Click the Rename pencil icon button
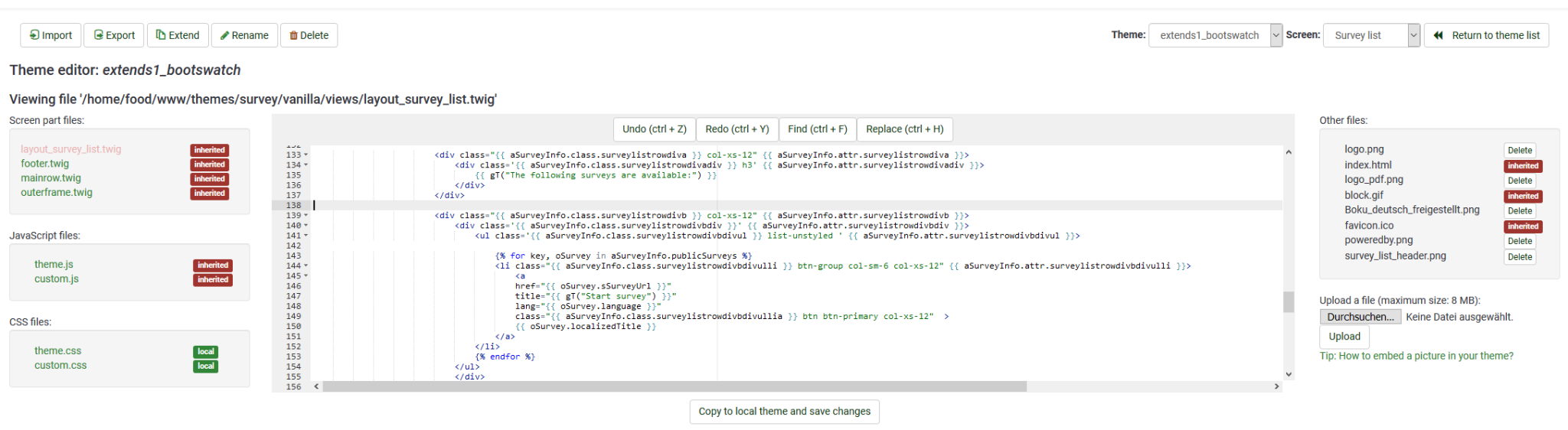The height and width of the screenshot is (430, 1568). click(225, 35)
